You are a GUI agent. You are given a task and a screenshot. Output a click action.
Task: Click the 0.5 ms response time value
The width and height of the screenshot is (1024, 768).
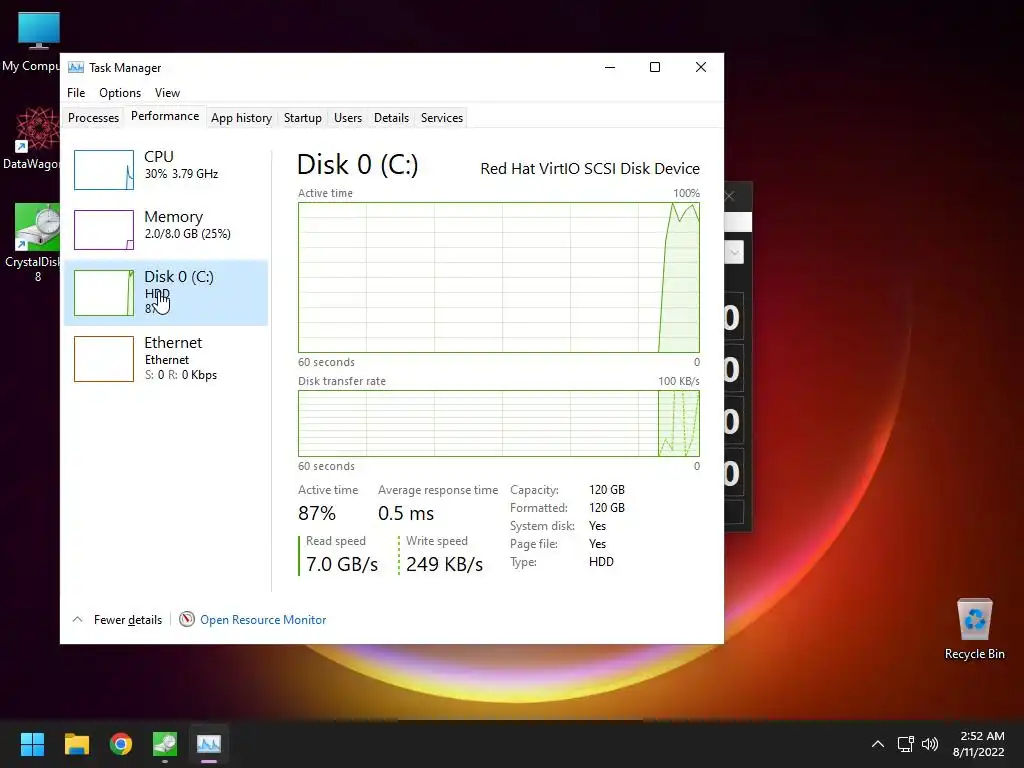(406, 513)
